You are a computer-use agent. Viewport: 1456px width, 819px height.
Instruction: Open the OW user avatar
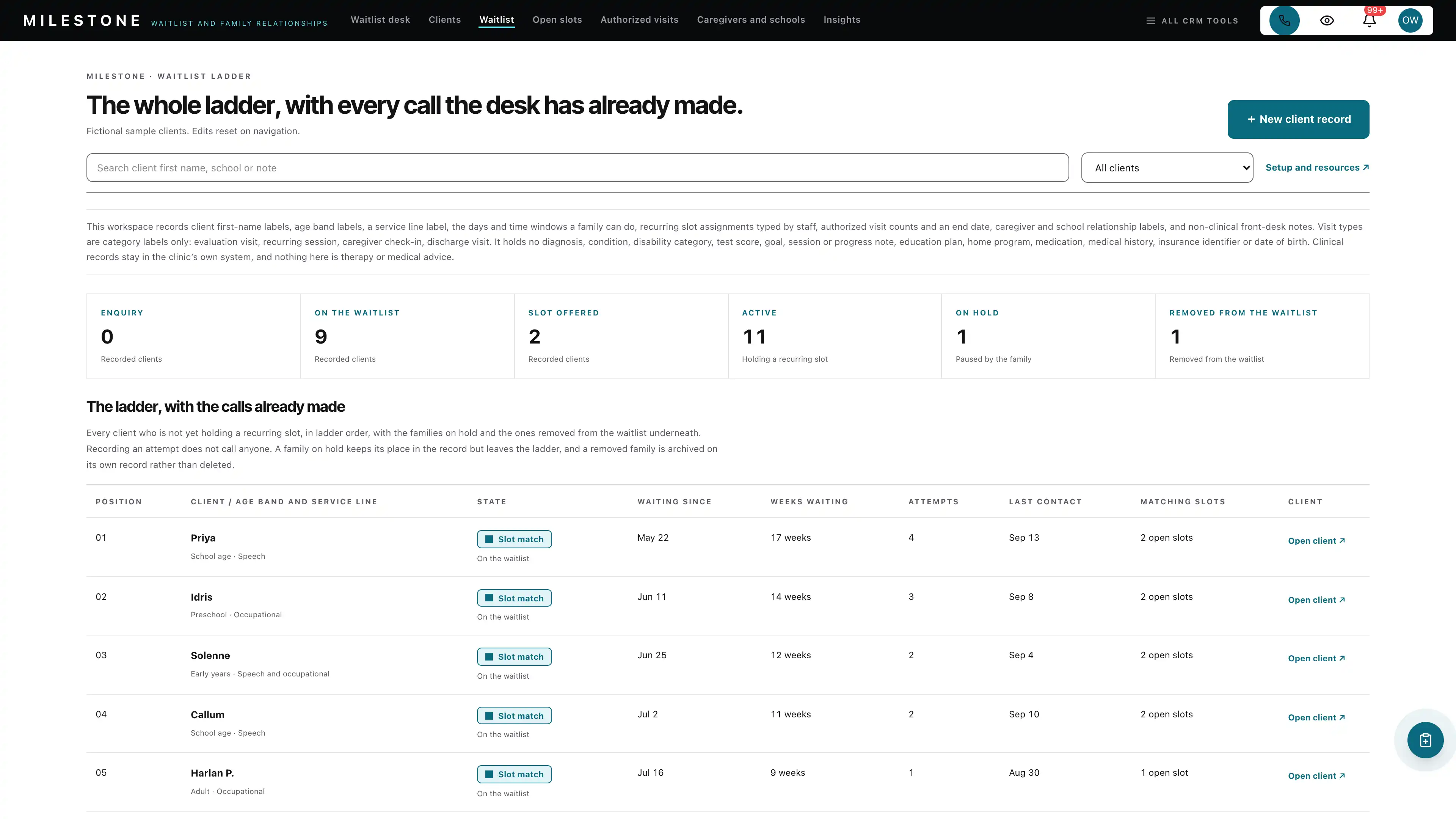[1410, 20]
